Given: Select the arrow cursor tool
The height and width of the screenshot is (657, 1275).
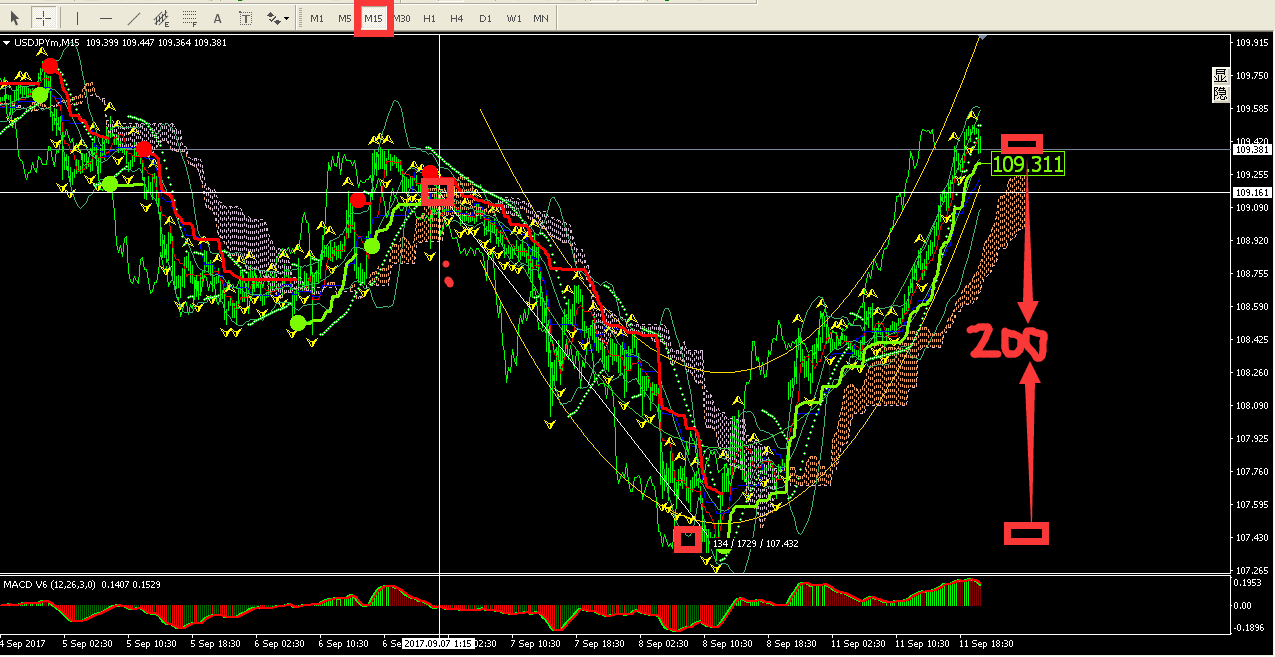Looking at the screenshot, I should 15,18.
